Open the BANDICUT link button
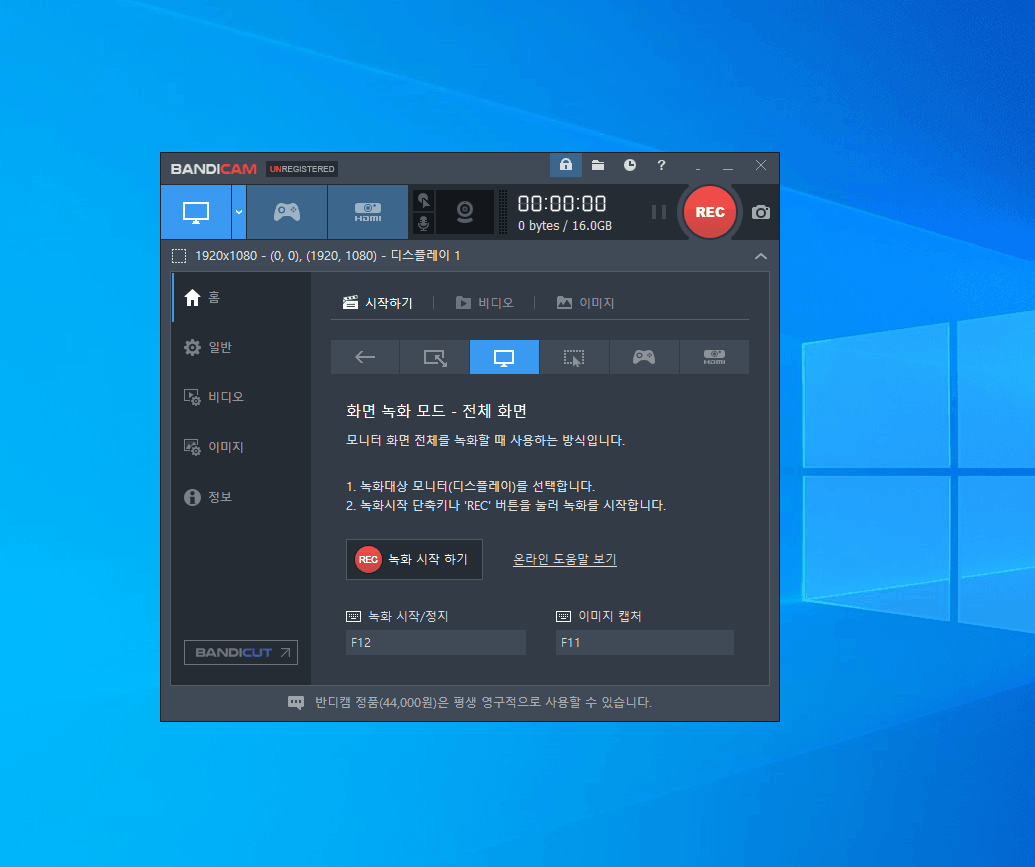 point(241,652)
